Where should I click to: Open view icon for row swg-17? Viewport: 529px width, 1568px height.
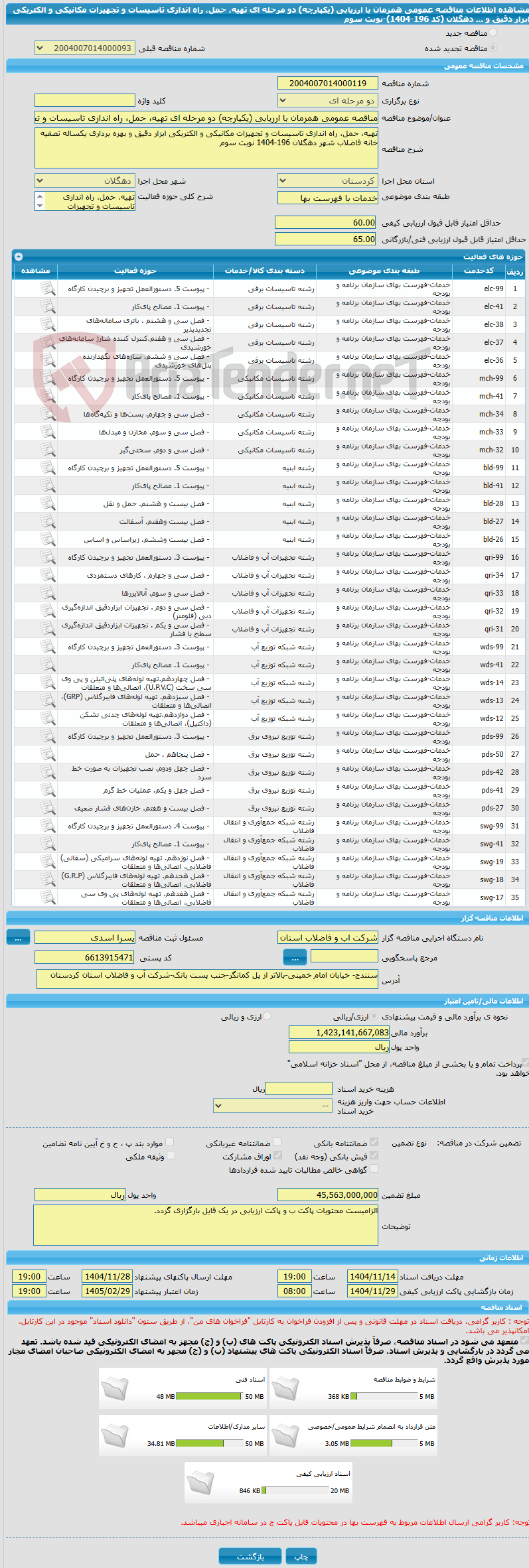[x=48, y=897]
